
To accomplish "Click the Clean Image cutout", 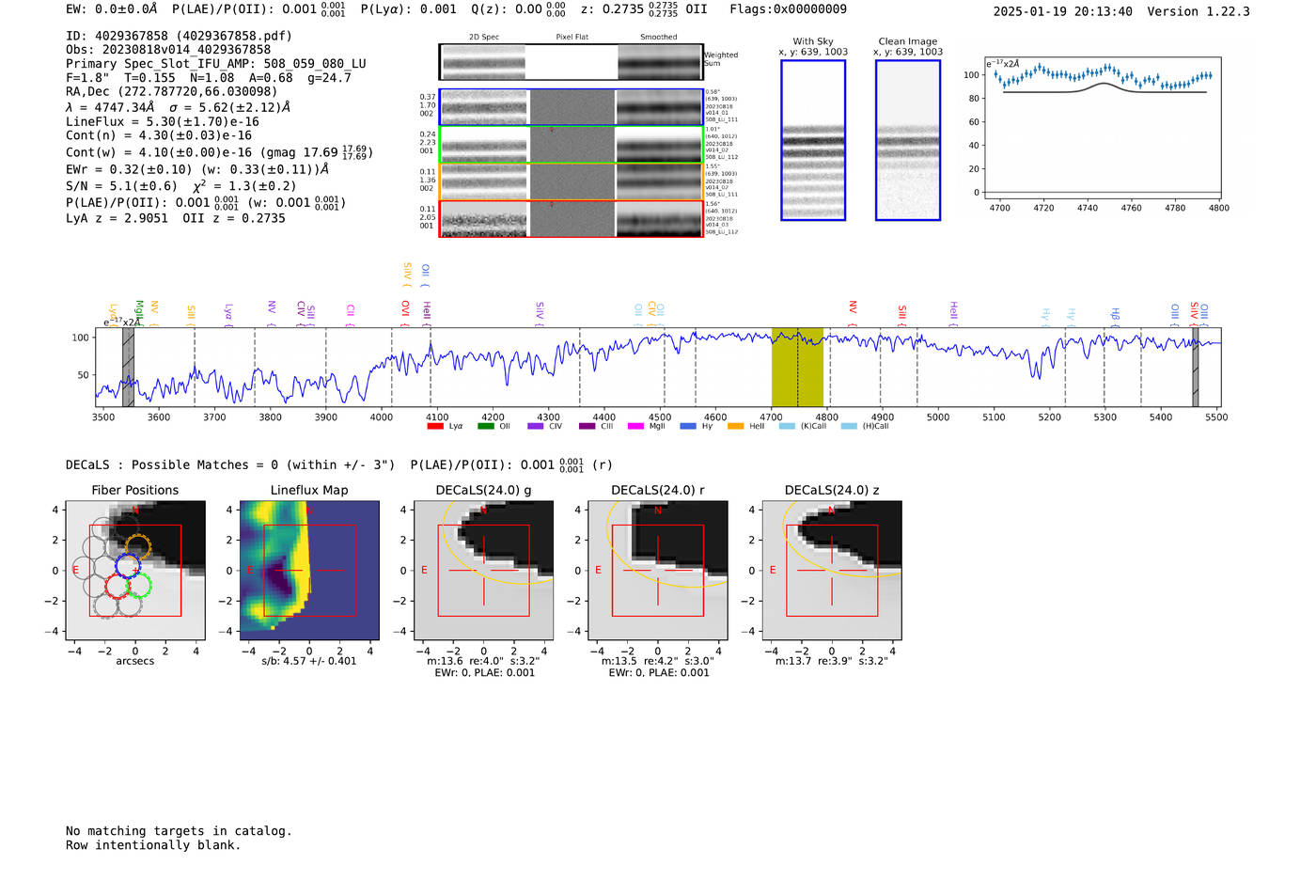I will (x=908, y=140).
